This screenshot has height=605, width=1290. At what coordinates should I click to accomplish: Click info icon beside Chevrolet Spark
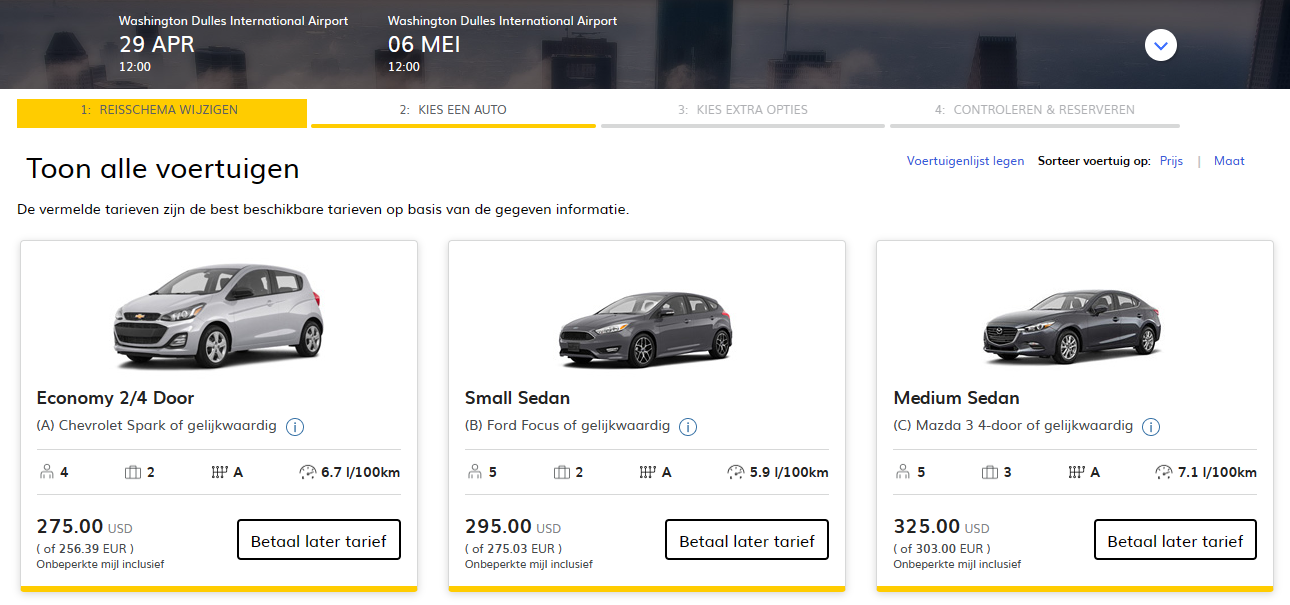pos(295,427)
